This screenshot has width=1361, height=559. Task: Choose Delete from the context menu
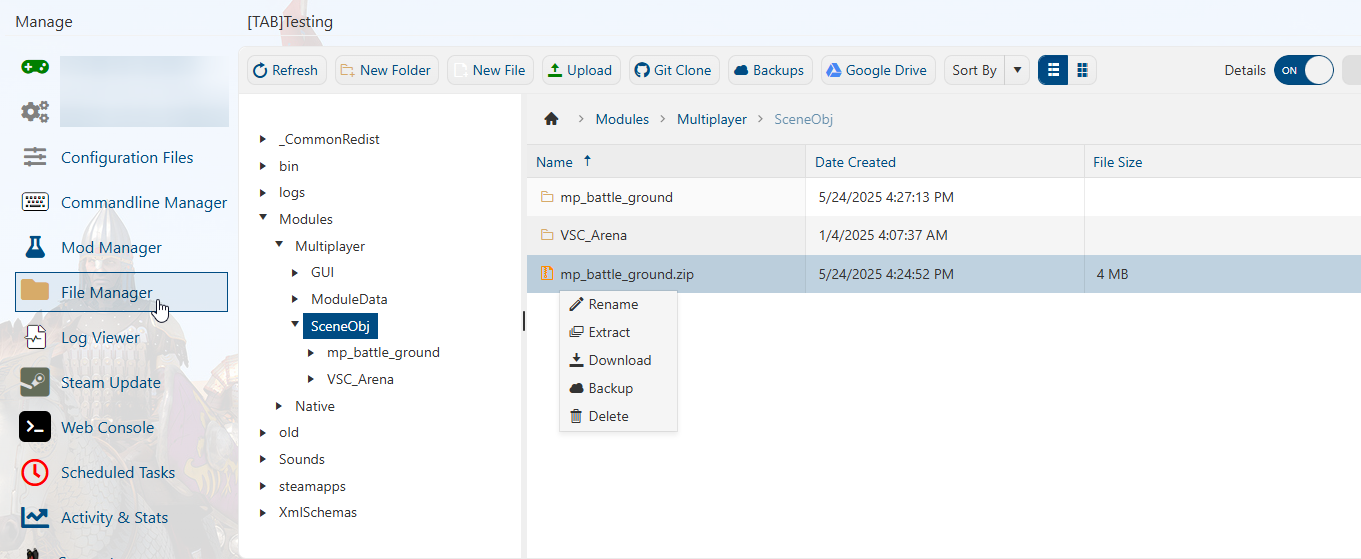(x=618, y=416)
